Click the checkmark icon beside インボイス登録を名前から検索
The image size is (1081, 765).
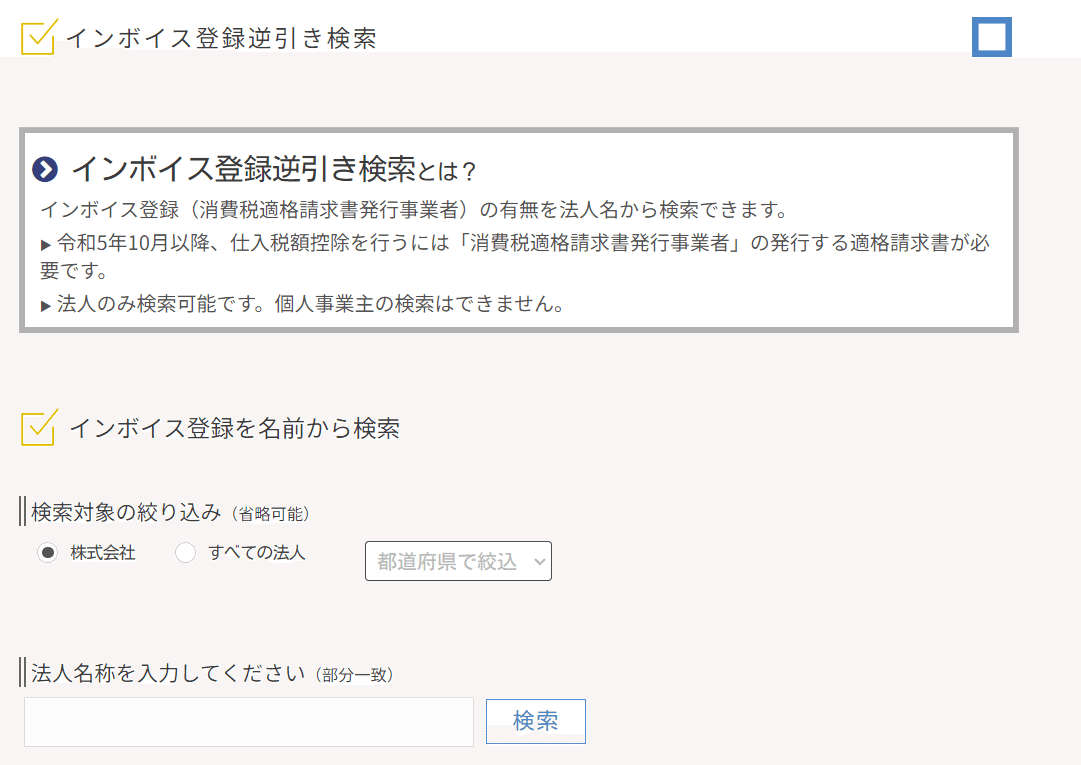(38, 427)
